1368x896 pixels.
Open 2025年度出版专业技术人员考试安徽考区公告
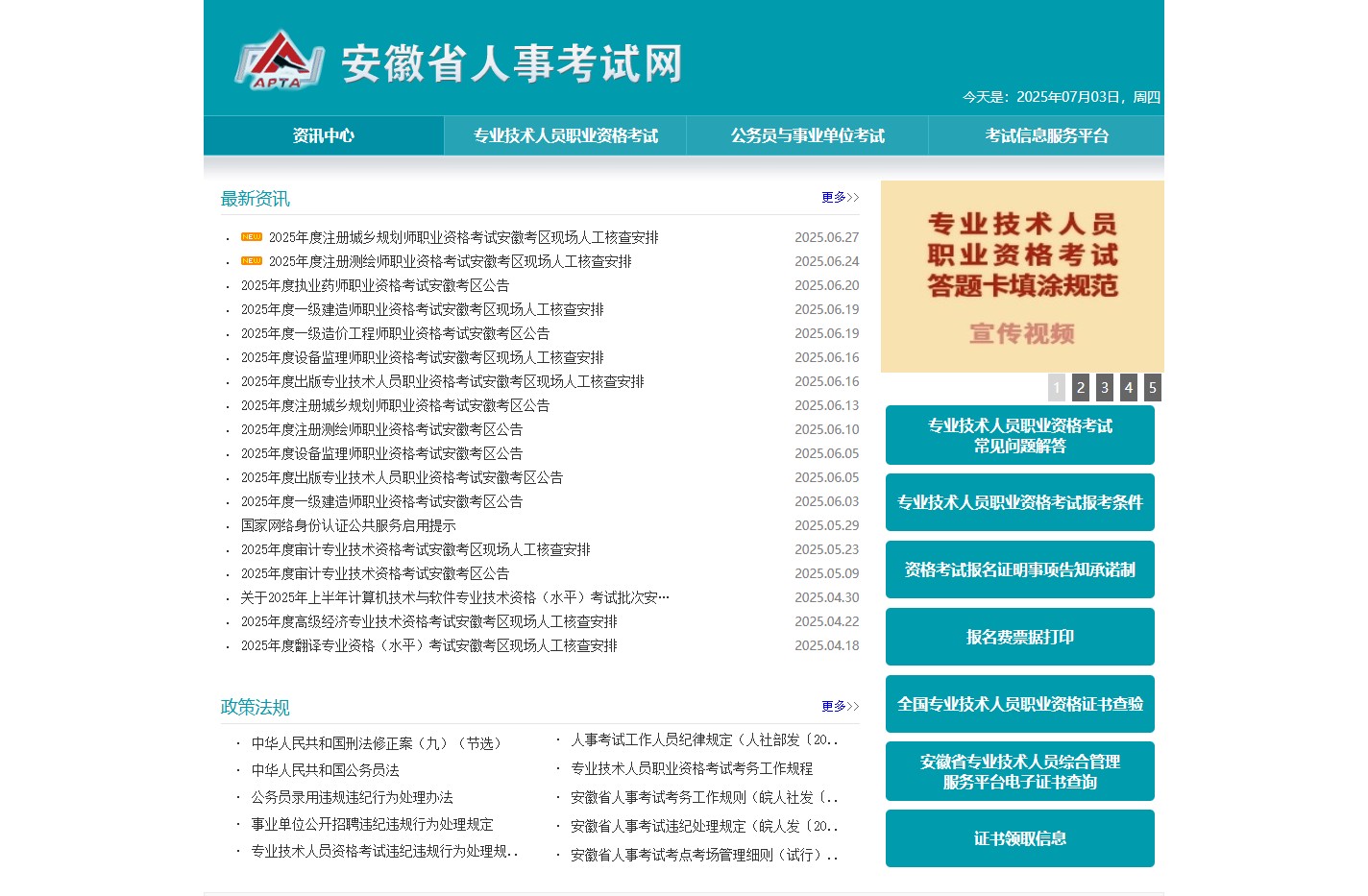(402, 477)
